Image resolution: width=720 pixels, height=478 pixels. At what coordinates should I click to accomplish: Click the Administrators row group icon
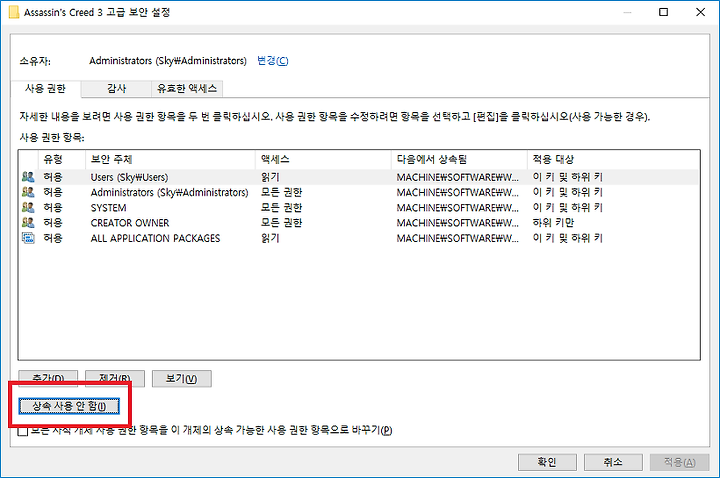(x=28, y=192)
